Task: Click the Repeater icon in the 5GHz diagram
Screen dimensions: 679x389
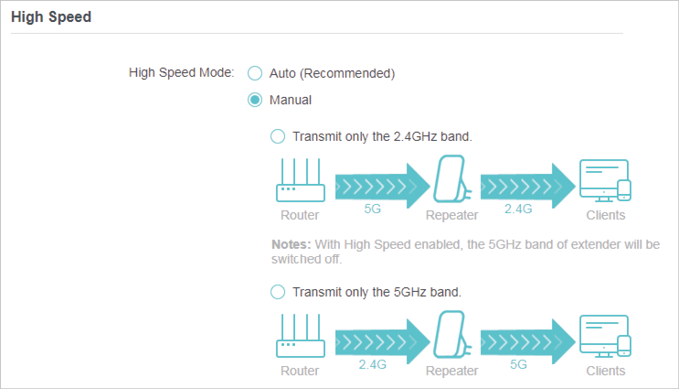Action: [x=453, y=334]
